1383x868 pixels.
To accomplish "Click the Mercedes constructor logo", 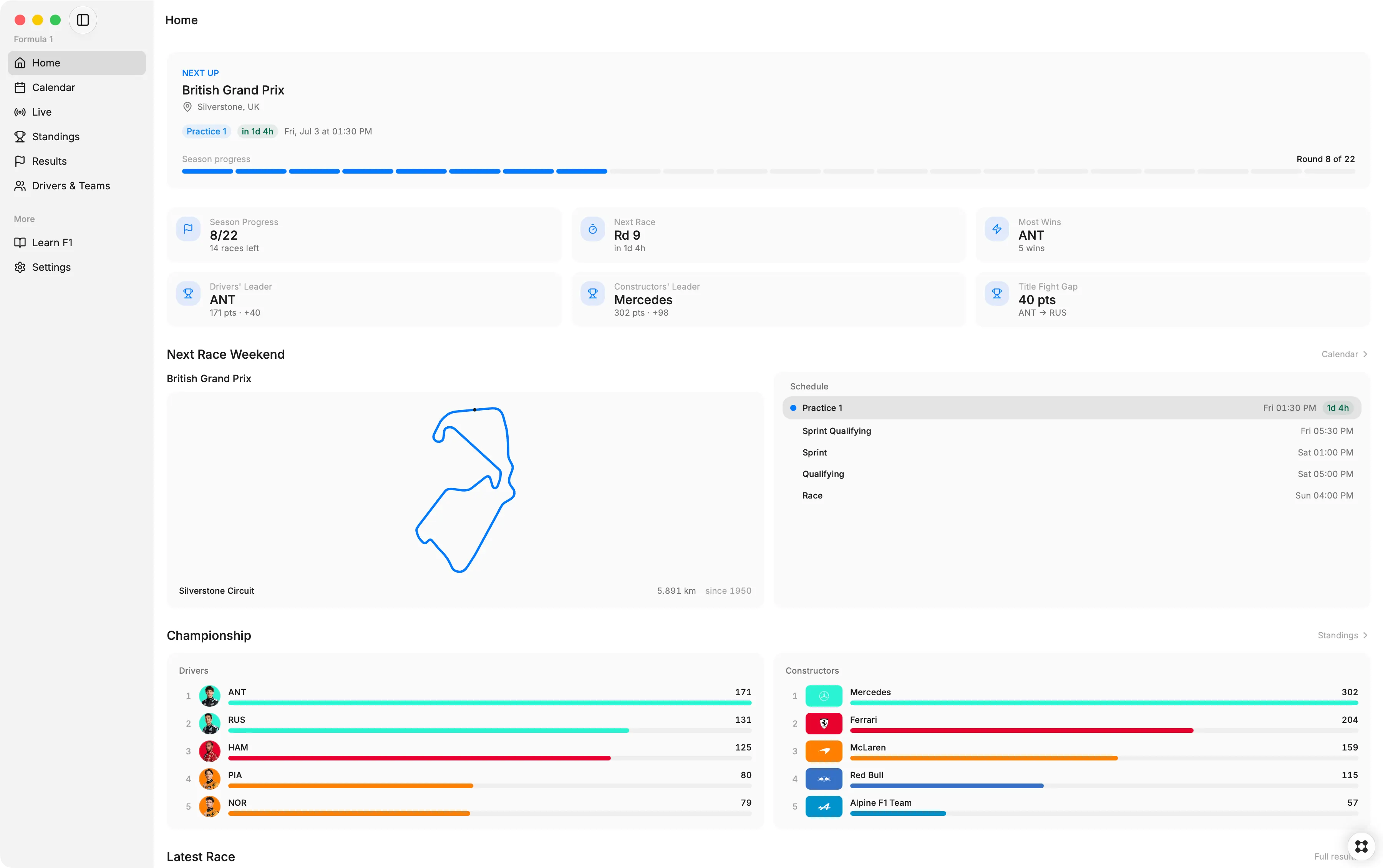I will (x=823, y=696).
